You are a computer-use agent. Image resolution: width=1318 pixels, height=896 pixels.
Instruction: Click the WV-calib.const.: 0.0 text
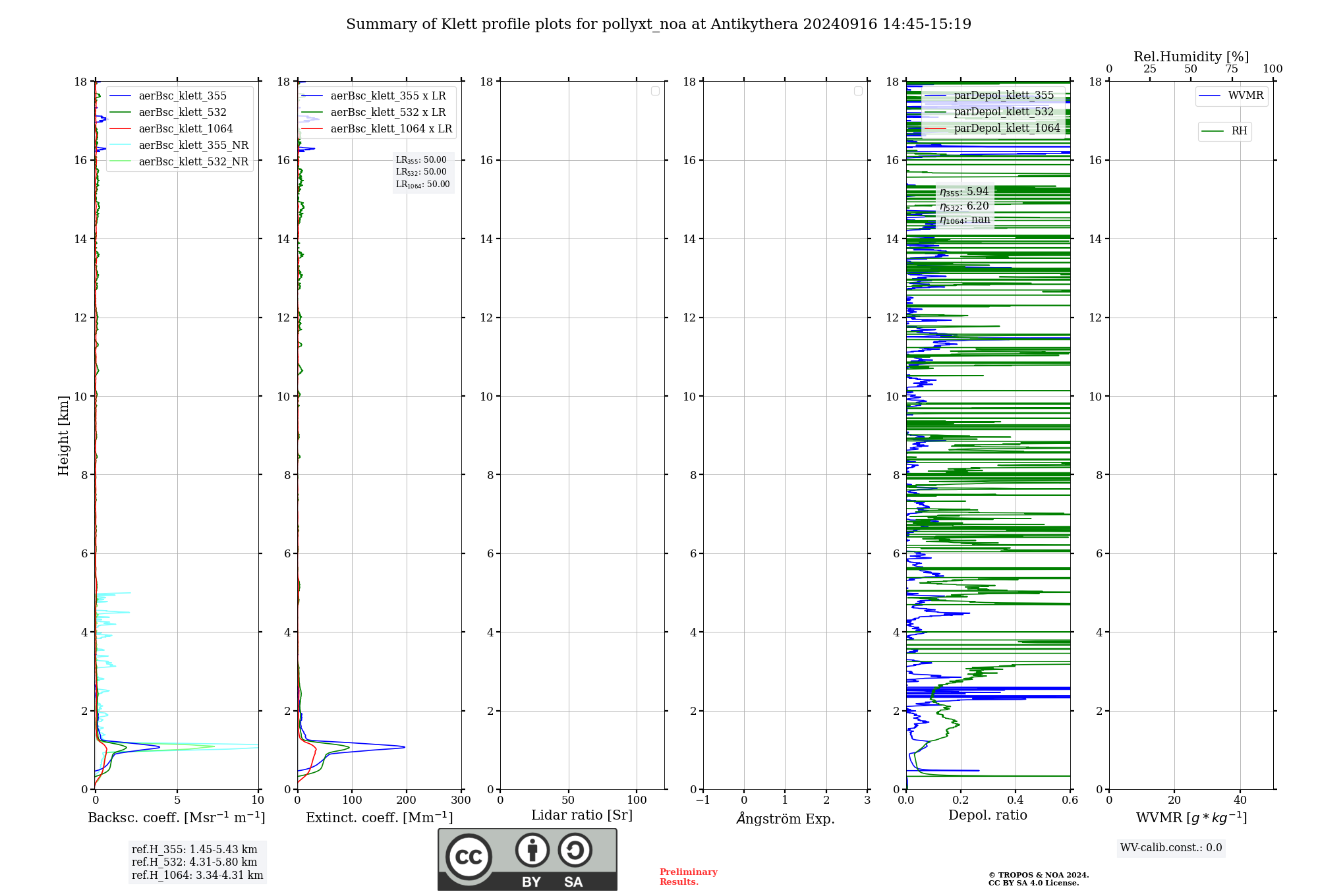[1171, 848]
